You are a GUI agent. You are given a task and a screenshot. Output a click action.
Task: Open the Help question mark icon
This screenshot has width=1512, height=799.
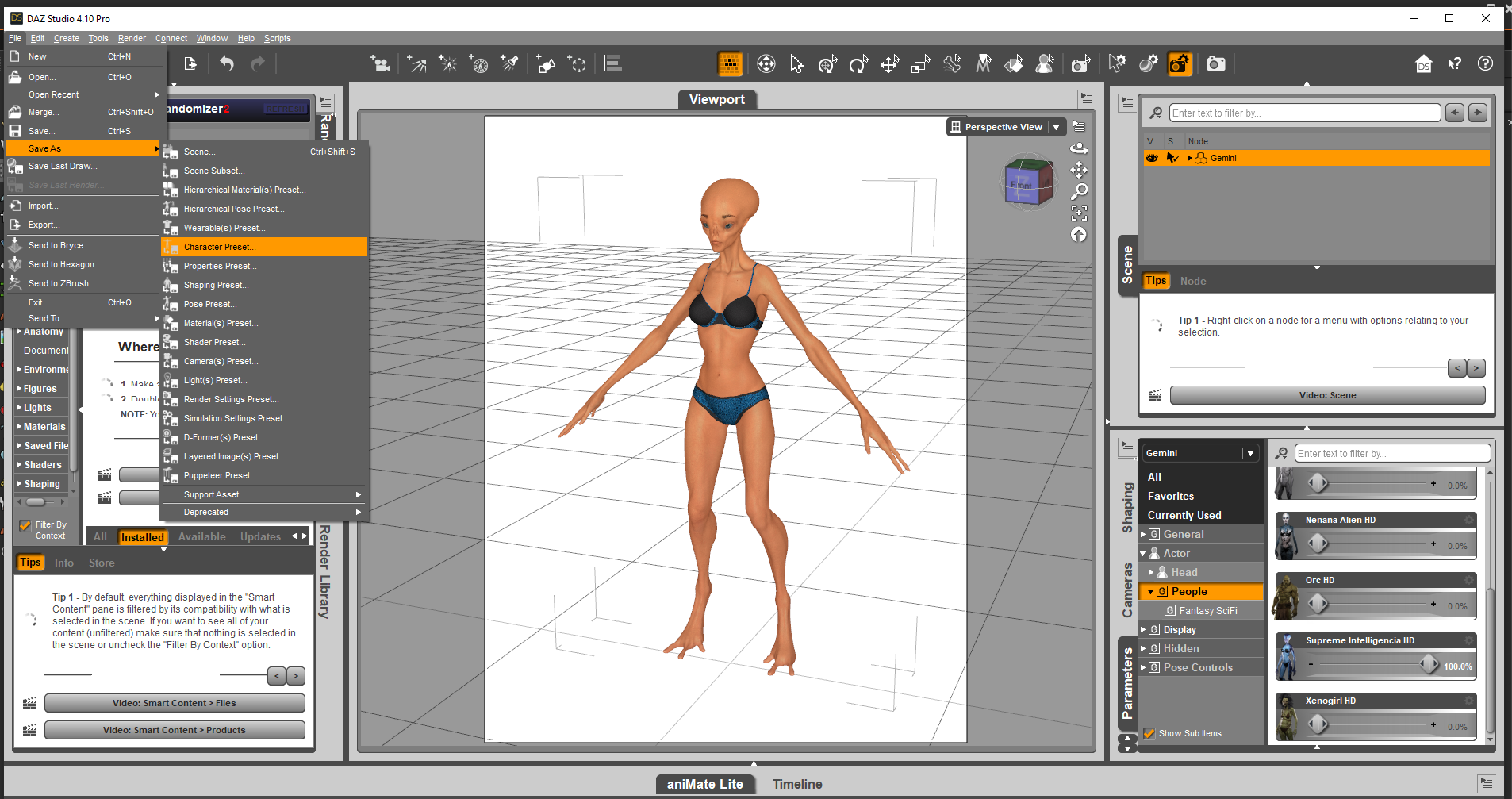click(x=1485, y=64)
